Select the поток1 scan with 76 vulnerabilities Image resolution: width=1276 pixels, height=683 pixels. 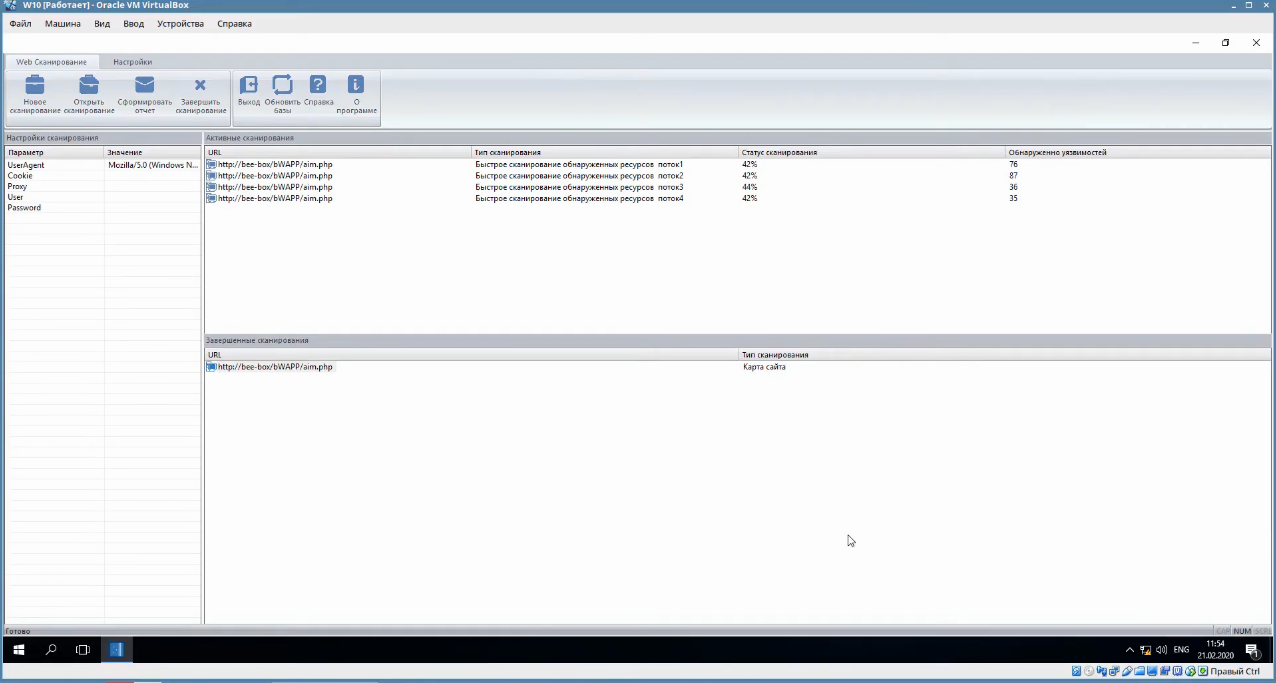coord(400,164)
